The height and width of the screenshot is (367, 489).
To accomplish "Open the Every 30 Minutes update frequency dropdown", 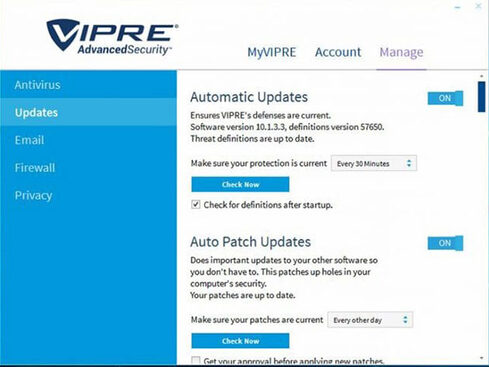I will 374,163.
